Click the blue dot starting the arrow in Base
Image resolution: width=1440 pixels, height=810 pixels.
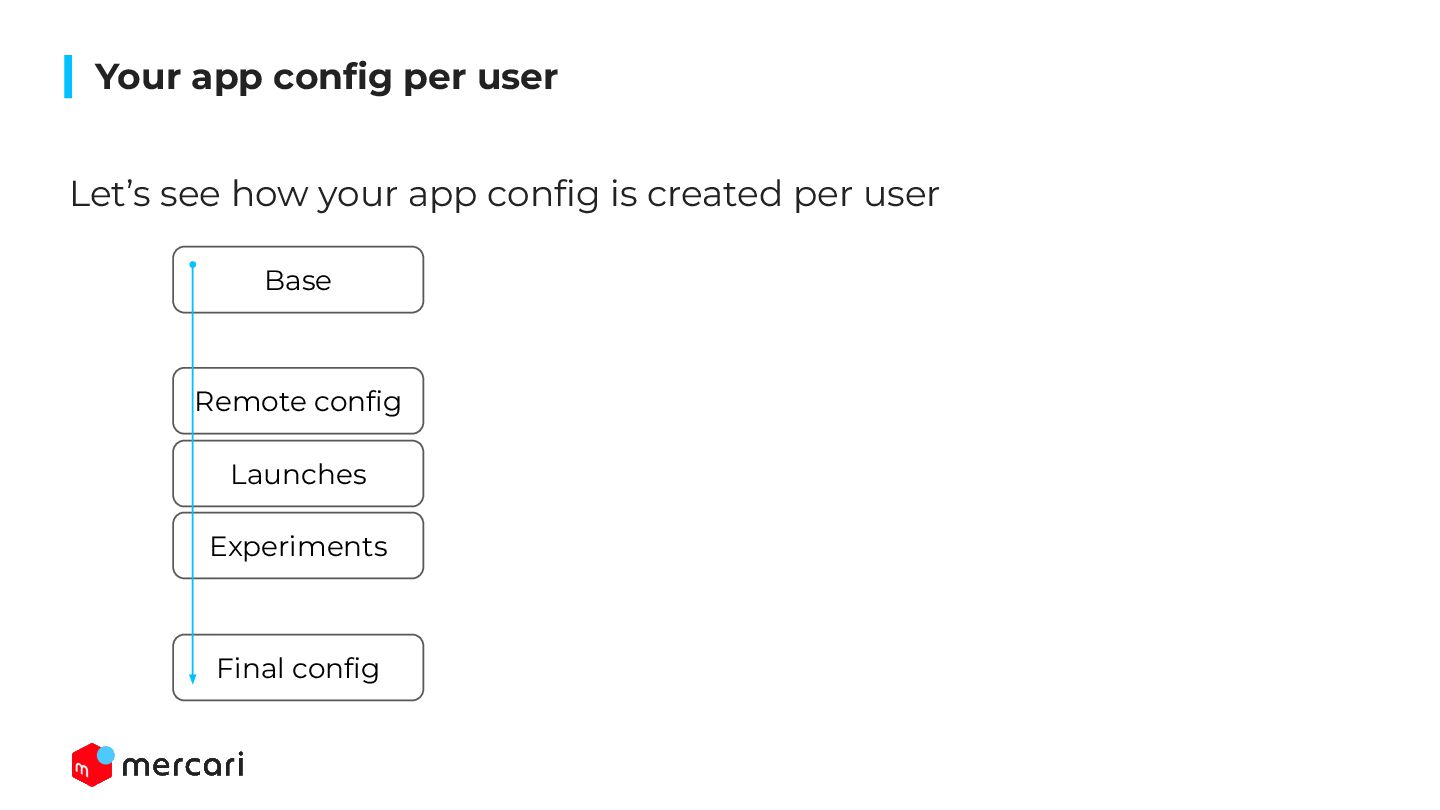click(x=193, y=265)
